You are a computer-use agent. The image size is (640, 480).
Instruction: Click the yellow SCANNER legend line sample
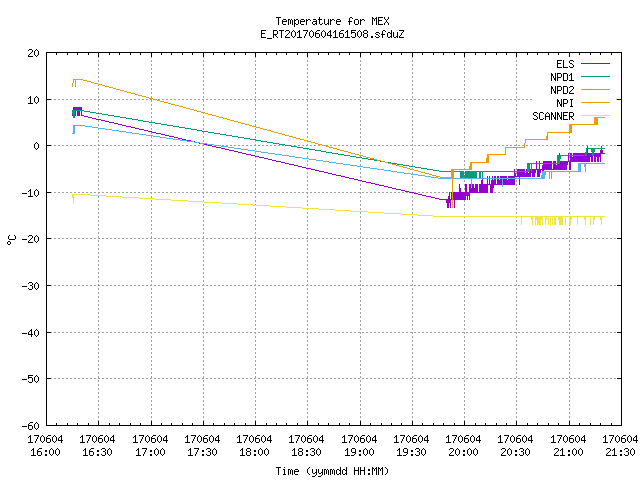[595, 116]
